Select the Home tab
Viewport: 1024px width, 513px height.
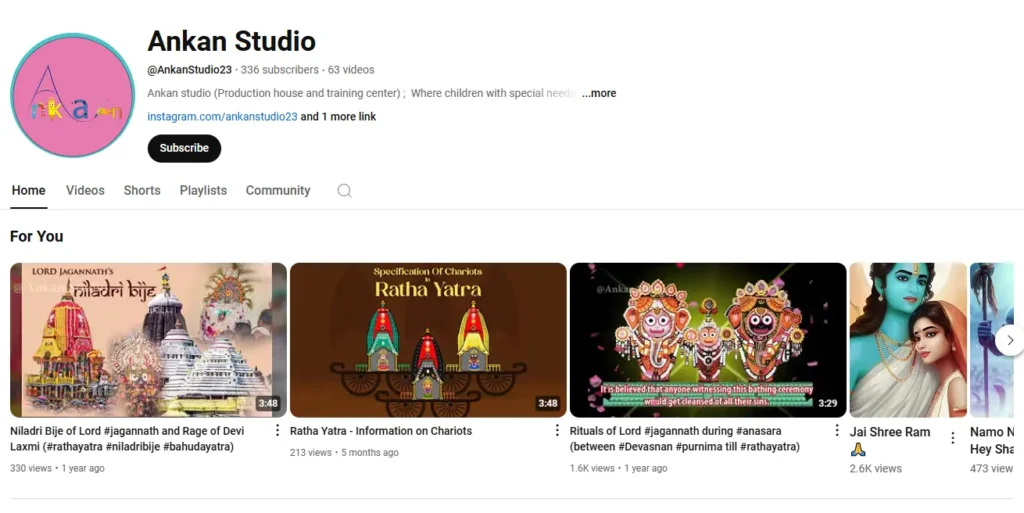tap(28, 191)
